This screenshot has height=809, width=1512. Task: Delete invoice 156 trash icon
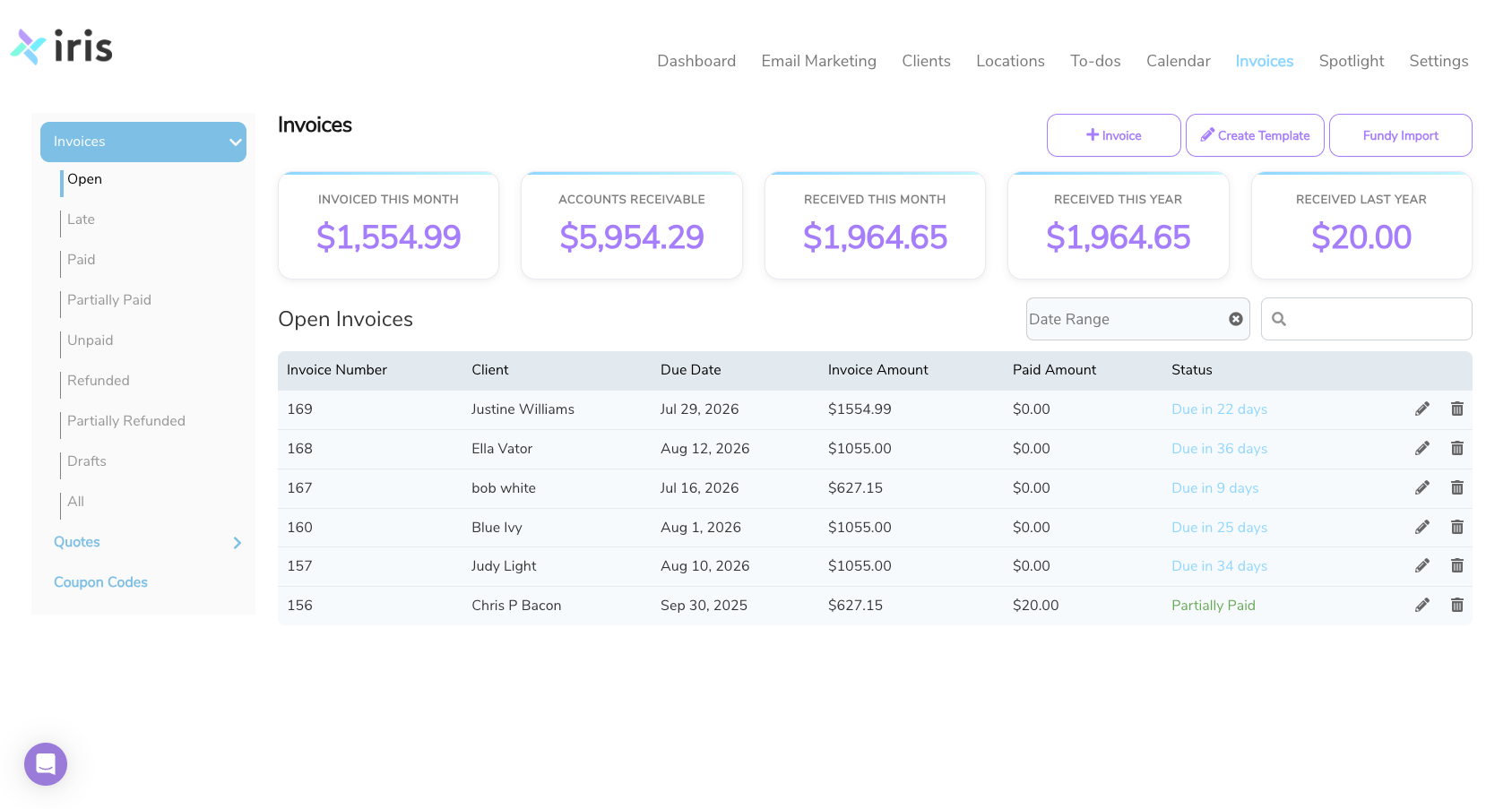[x=1457, y=606]
